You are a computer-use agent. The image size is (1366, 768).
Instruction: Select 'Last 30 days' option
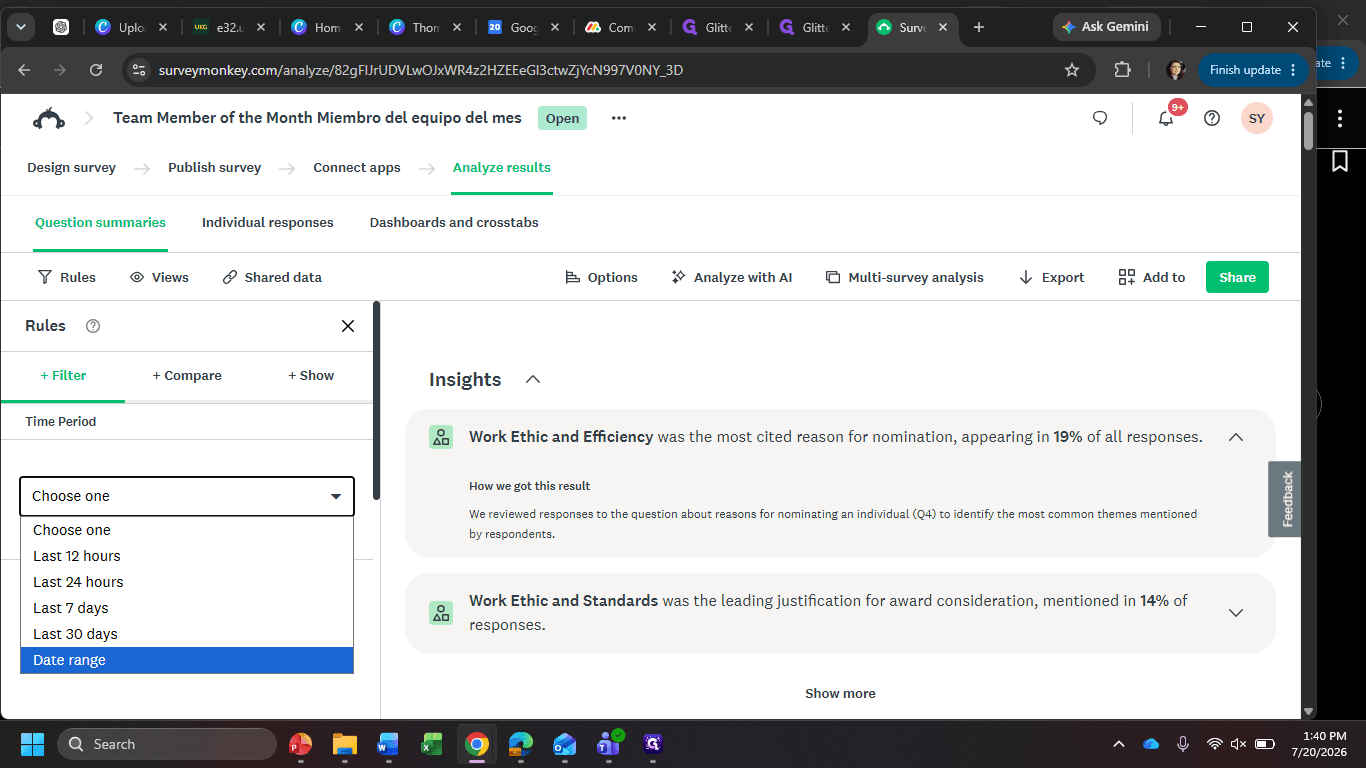coord(187,634)
